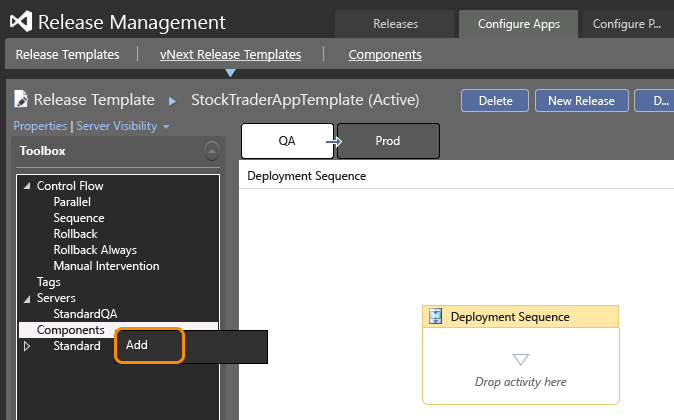This screenshot has height=420, width=674.
Task: Select the Servers label
Action: (x=56, y=298)
